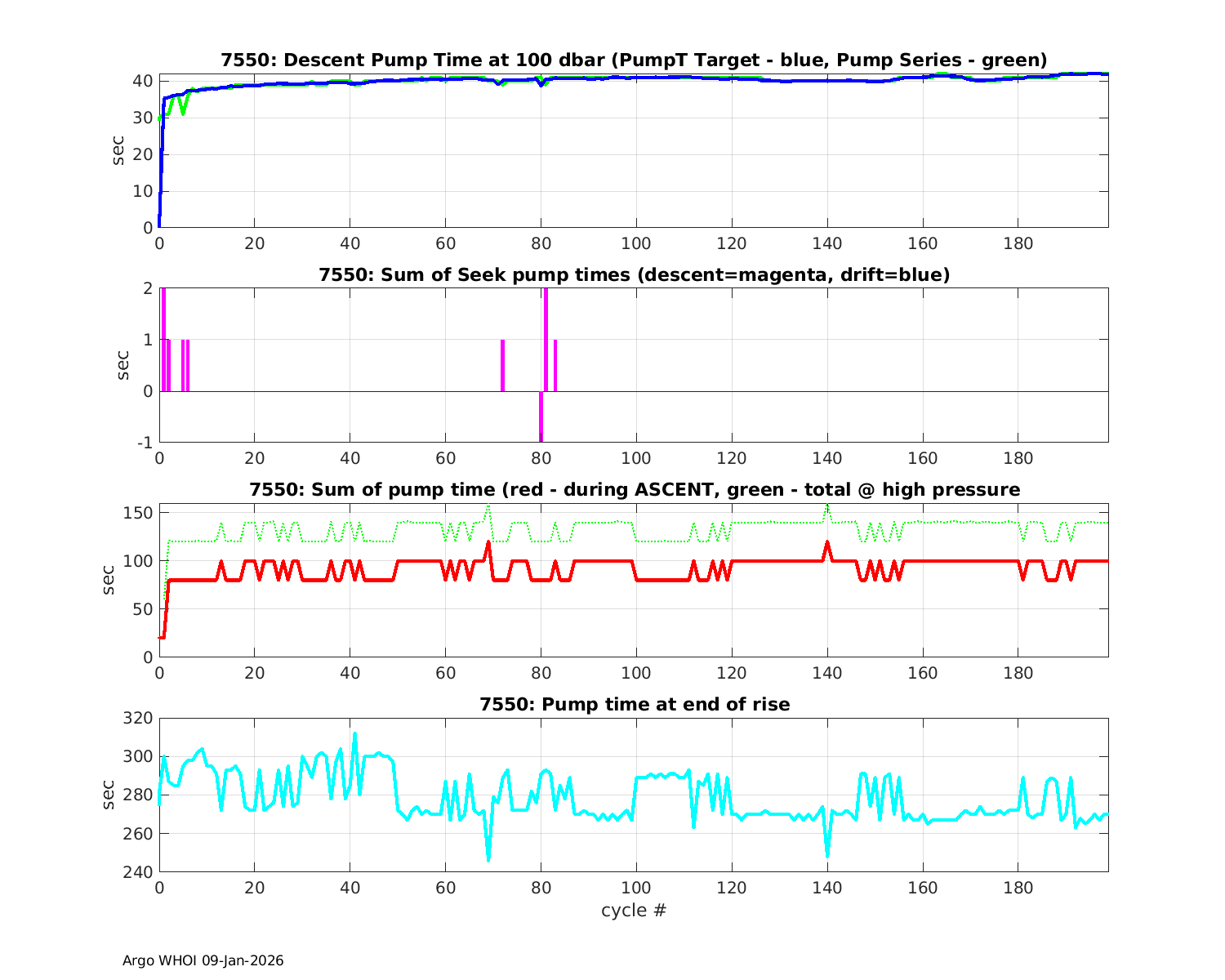Click the cyan dip at cycle 140
Screen dimensions: 1225x980
827,853
